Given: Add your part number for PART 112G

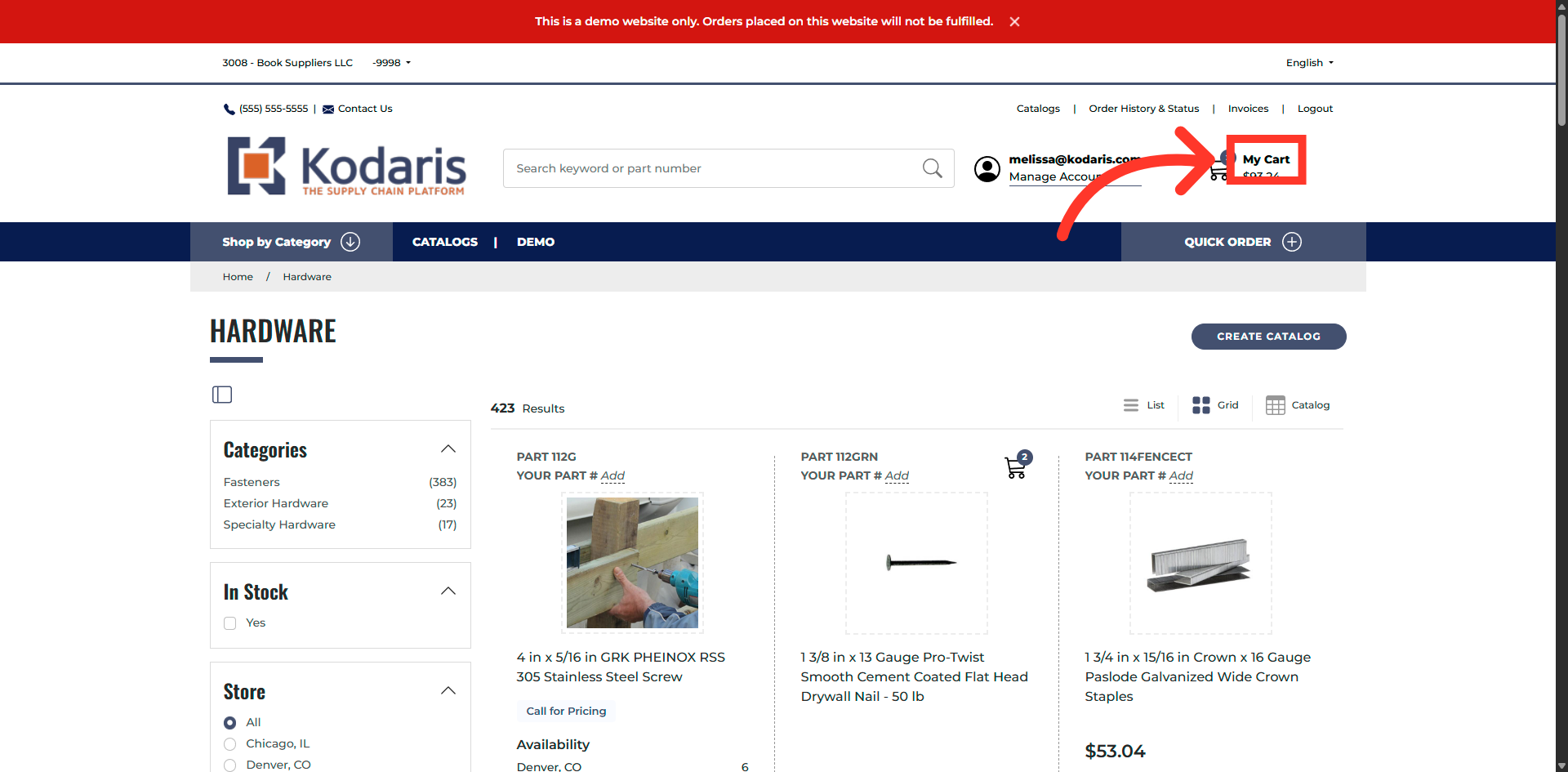Looking at the screenshot, I should 612,475.
